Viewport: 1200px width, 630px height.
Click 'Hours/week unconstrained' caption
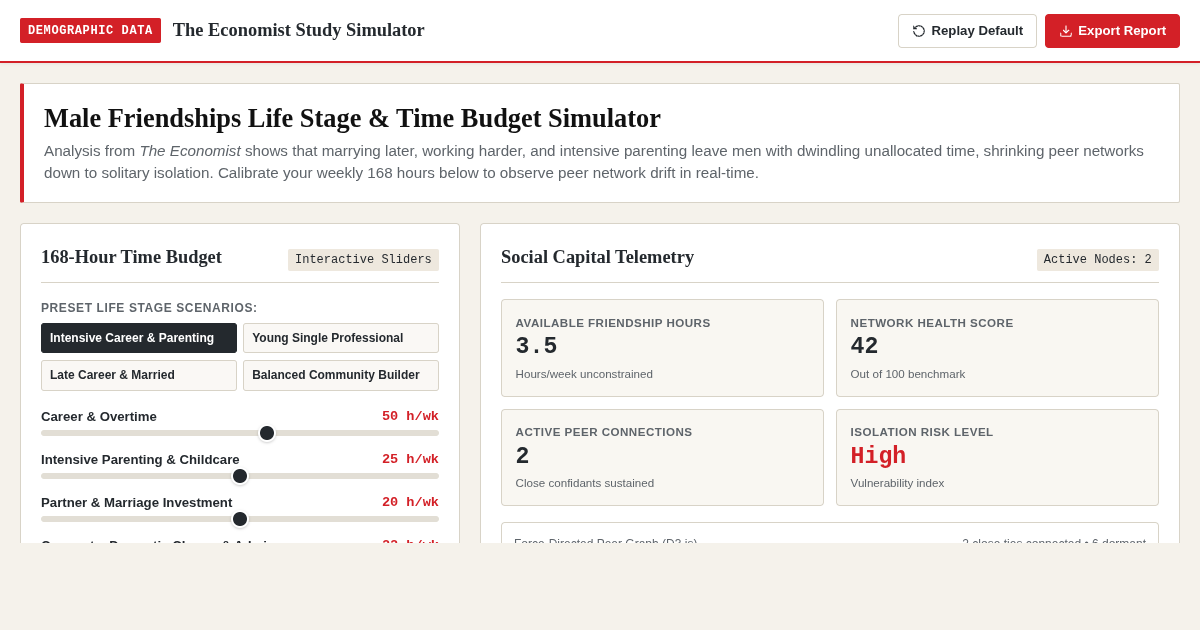[584, 374]
